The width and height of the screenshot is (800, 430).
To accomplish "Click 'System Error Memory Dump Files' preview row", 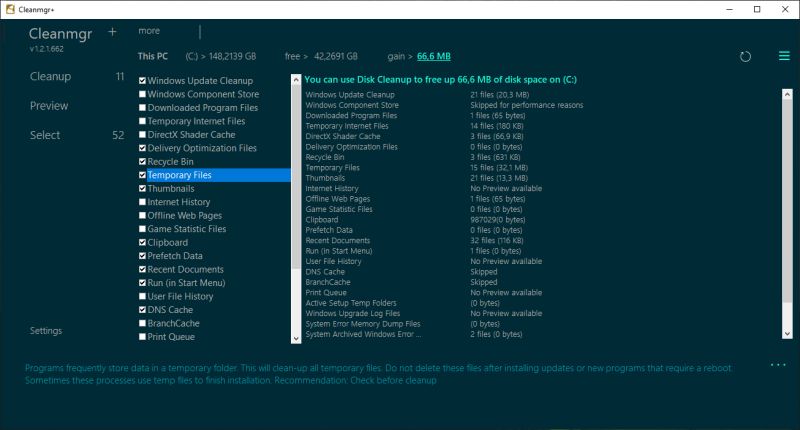I will click(x=363, y=324).
